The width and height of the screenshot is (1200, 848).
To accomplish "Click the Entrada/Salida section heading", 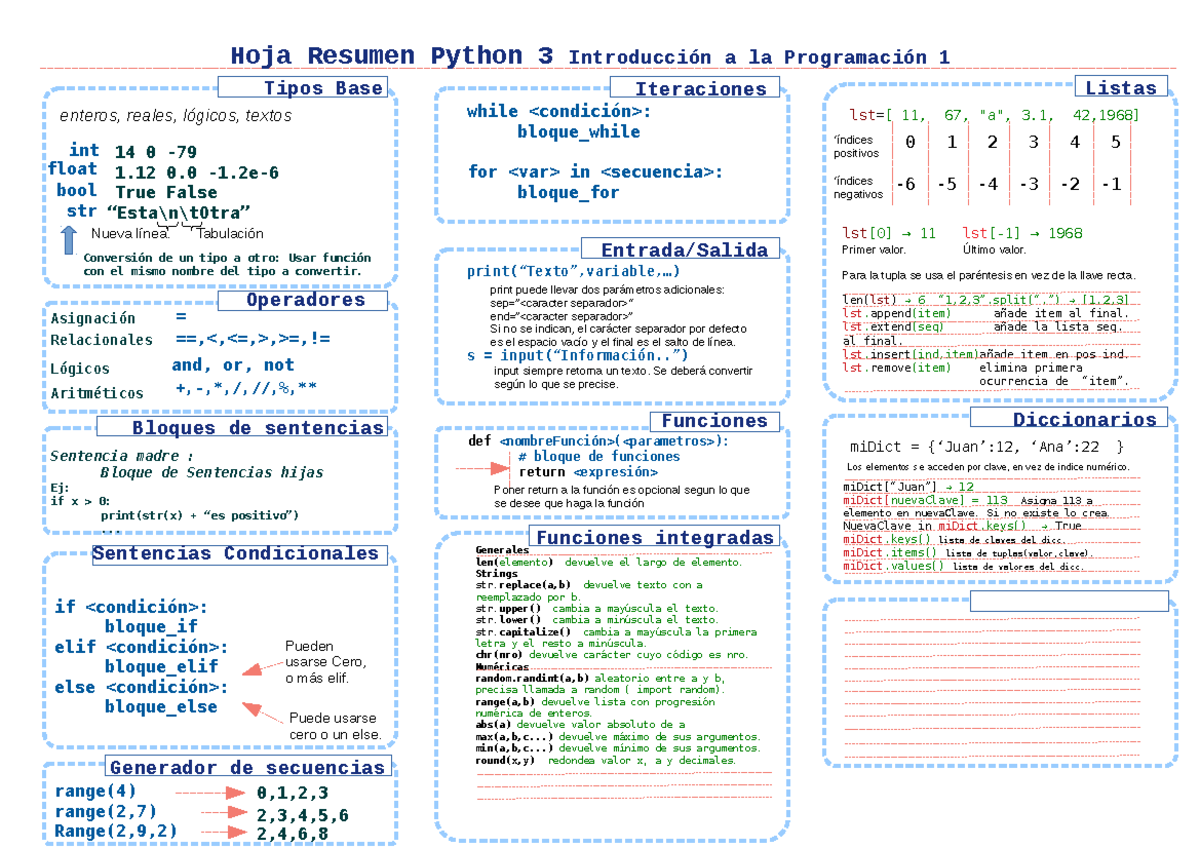I will 684,250.
